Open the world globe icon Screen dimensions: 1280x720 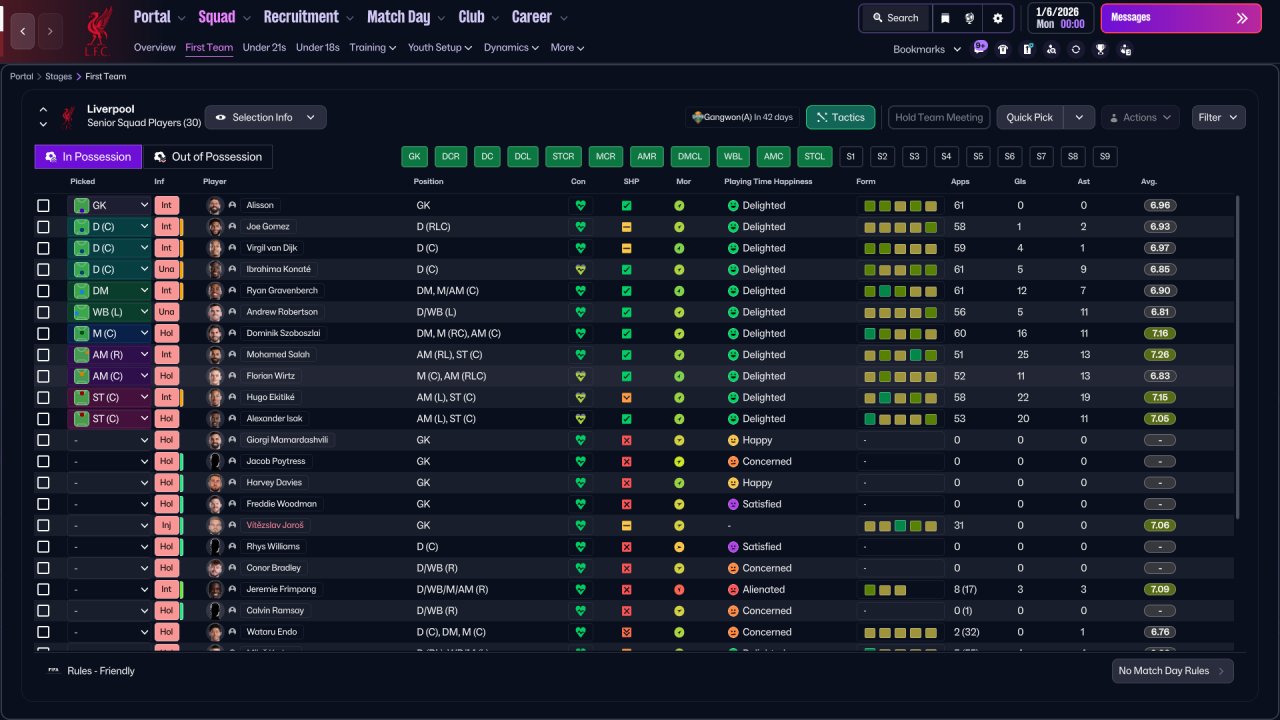coord(970,18)
